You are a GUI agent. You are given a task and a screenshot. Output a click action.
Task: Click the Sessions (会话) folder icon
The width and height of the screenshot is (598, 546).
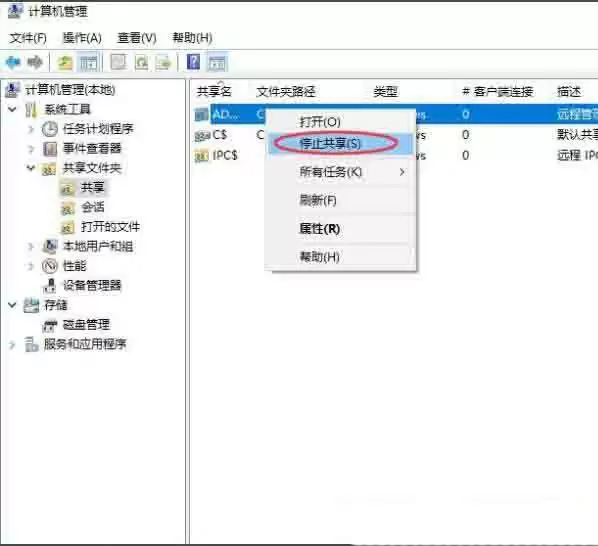click(x=68, y=208)
